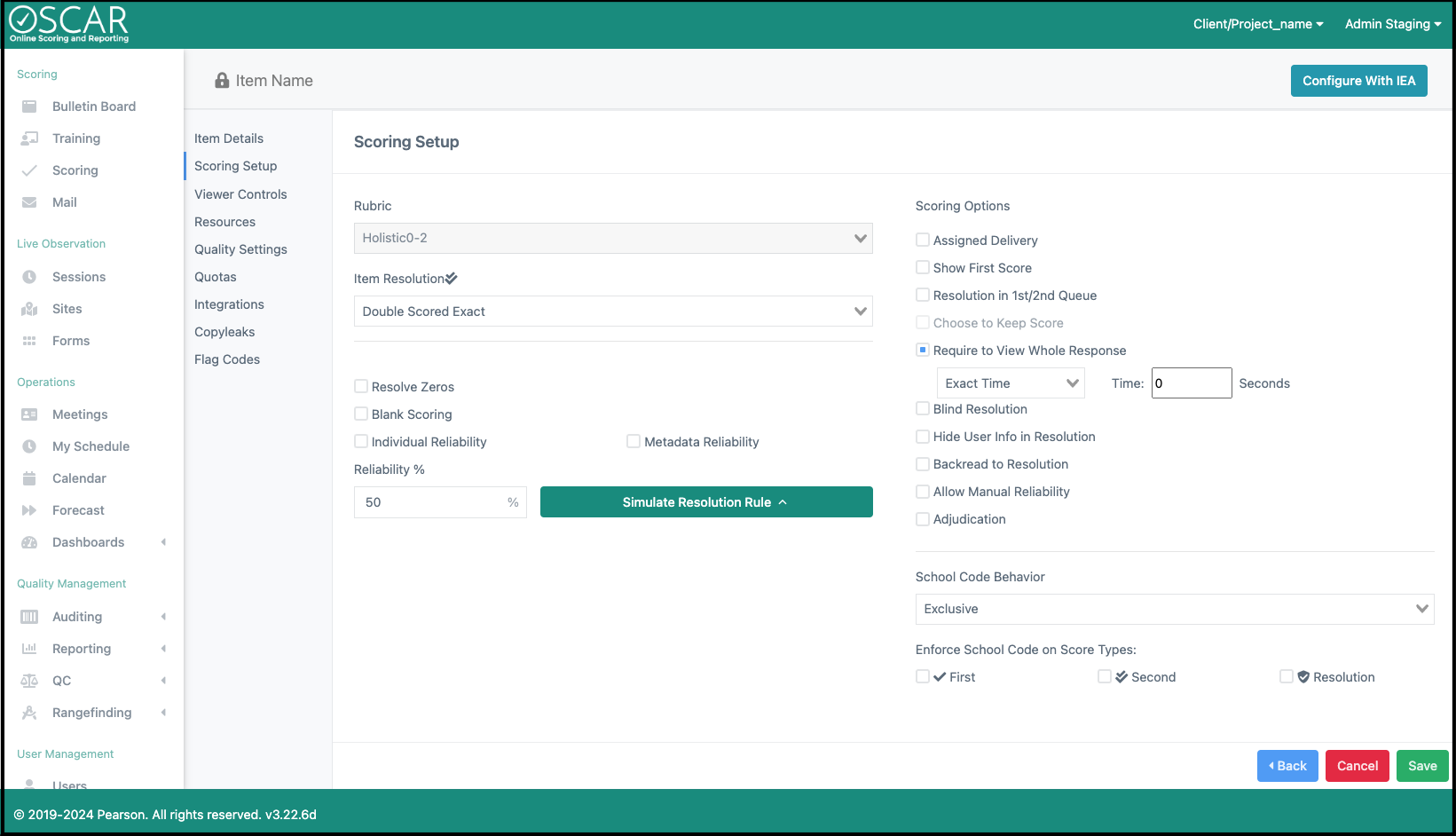Check the Assigned Delivery option
Viewport: 1456px width, 836px height.
pyautogui.click(x=923, y=240)
